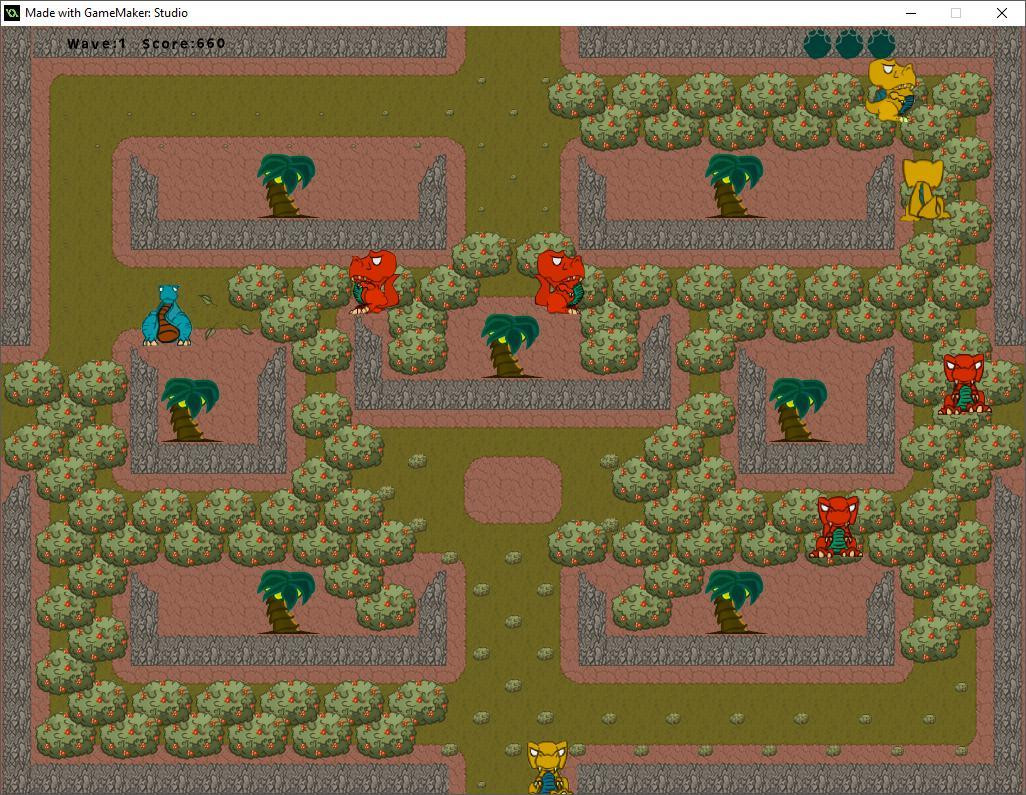The width and height of the screenshot is (1026, 795).
Task: Minimize the GameMaker game window
Action: click(x=911, y=12)
